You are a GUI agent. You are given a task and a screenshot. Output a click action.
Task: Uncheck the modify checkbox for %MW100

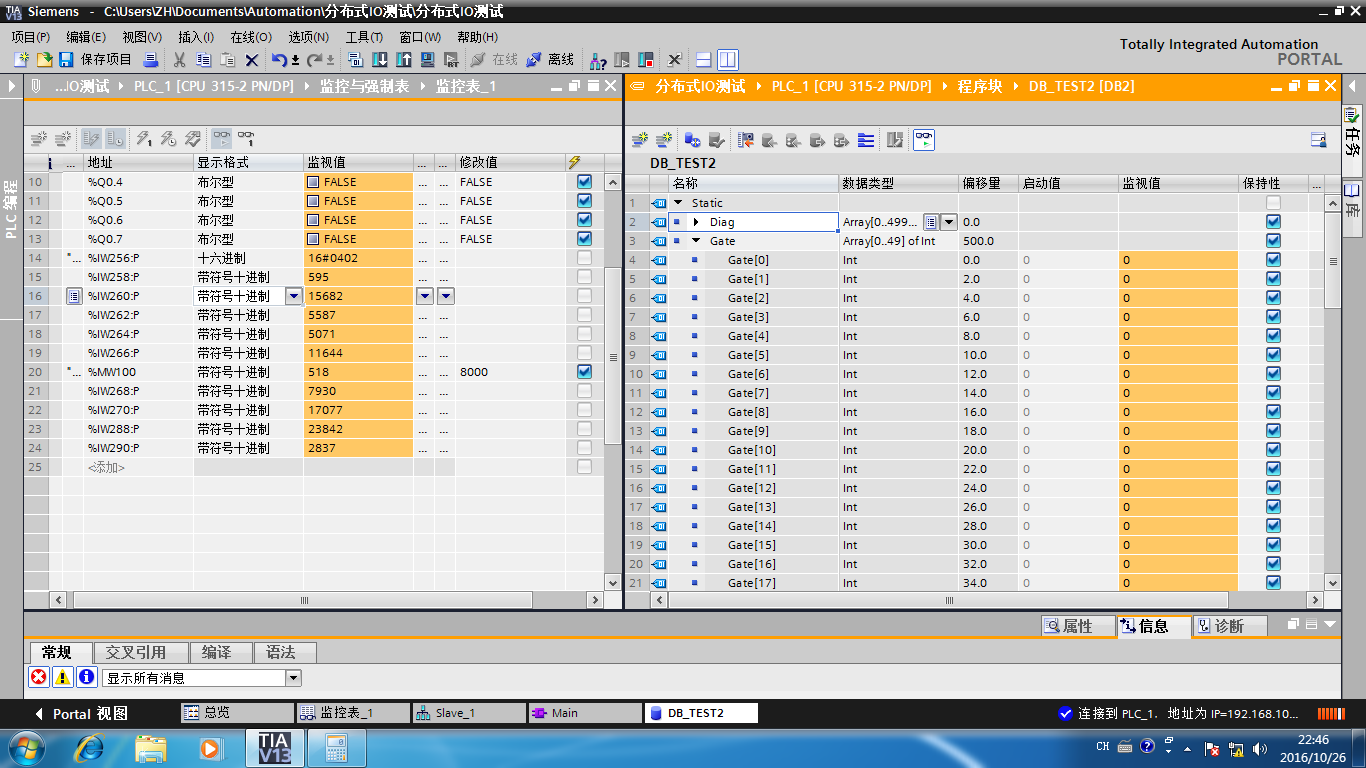(x=584, y=372)
